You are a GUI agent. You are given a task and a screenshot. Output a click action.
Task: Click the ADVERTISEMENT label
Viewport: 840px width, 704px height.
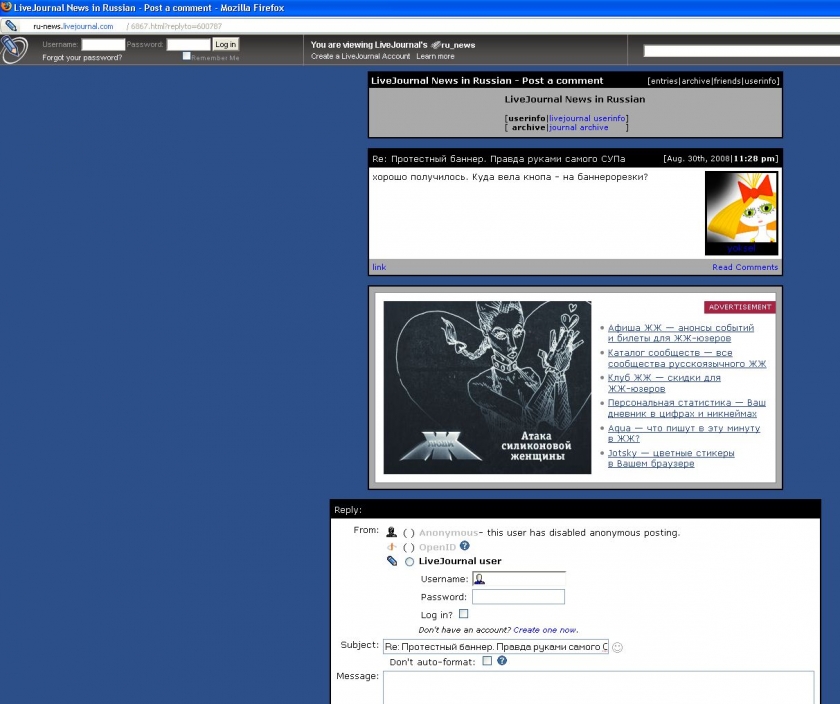[740, 307]
